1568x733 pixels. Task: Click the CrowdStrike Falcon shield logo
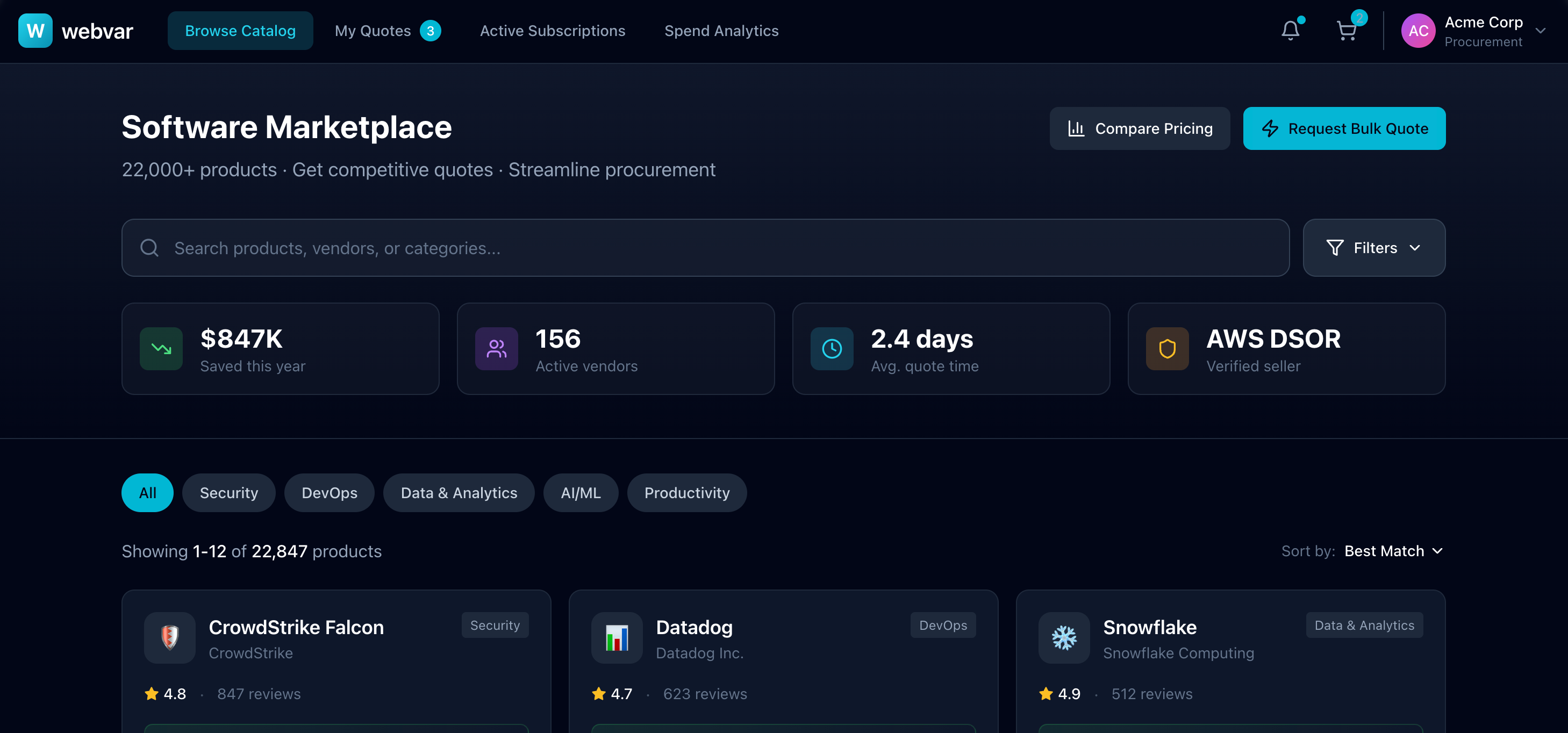[x=170, y=637]
